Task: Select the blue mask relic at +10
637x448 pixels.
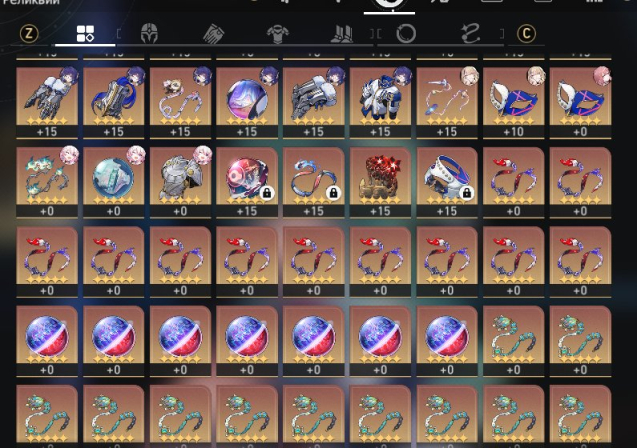Action: [514, 103]
